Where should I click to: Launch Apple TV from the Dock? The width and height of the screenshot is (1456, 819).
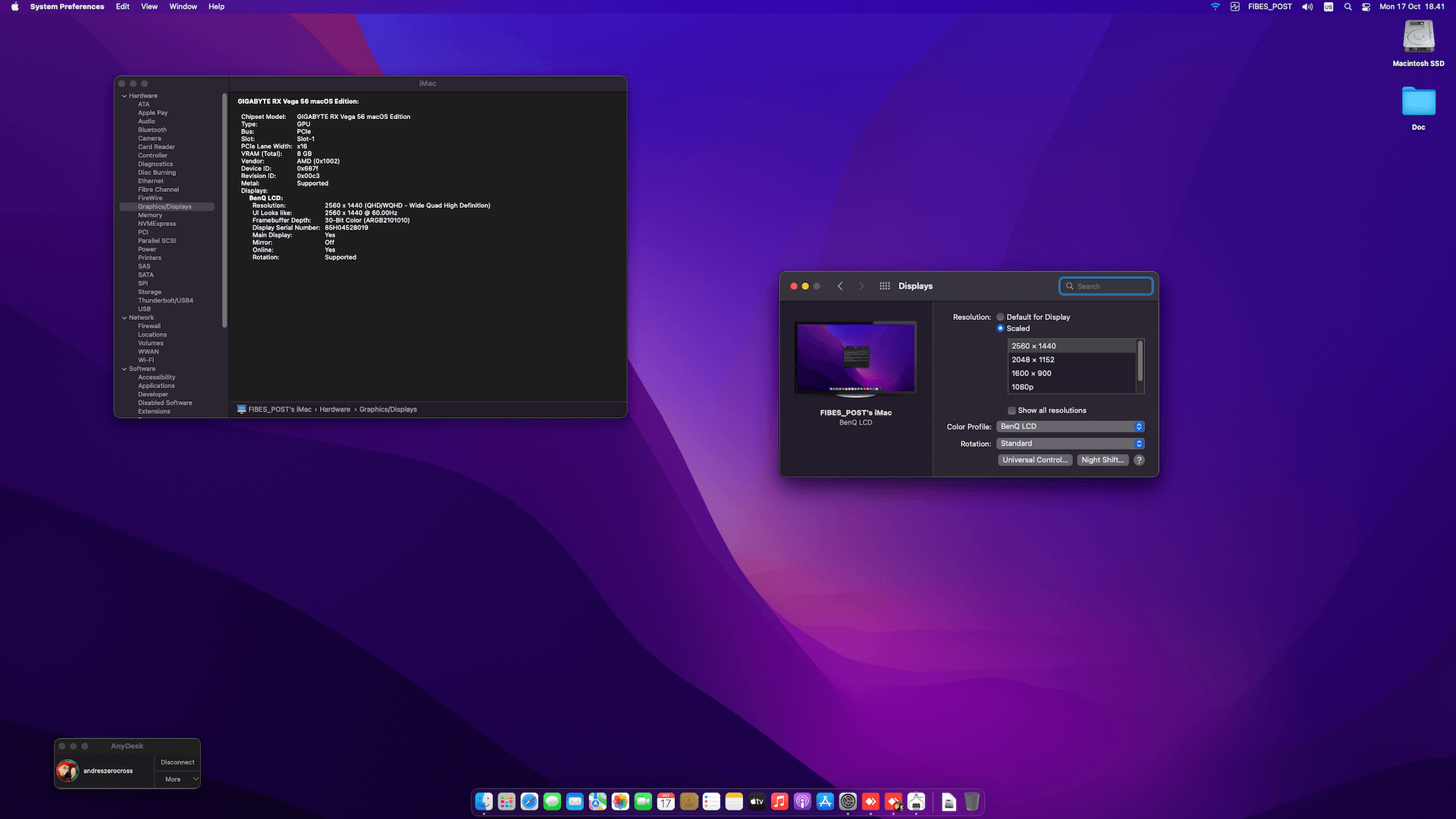(x=757, y=802)
